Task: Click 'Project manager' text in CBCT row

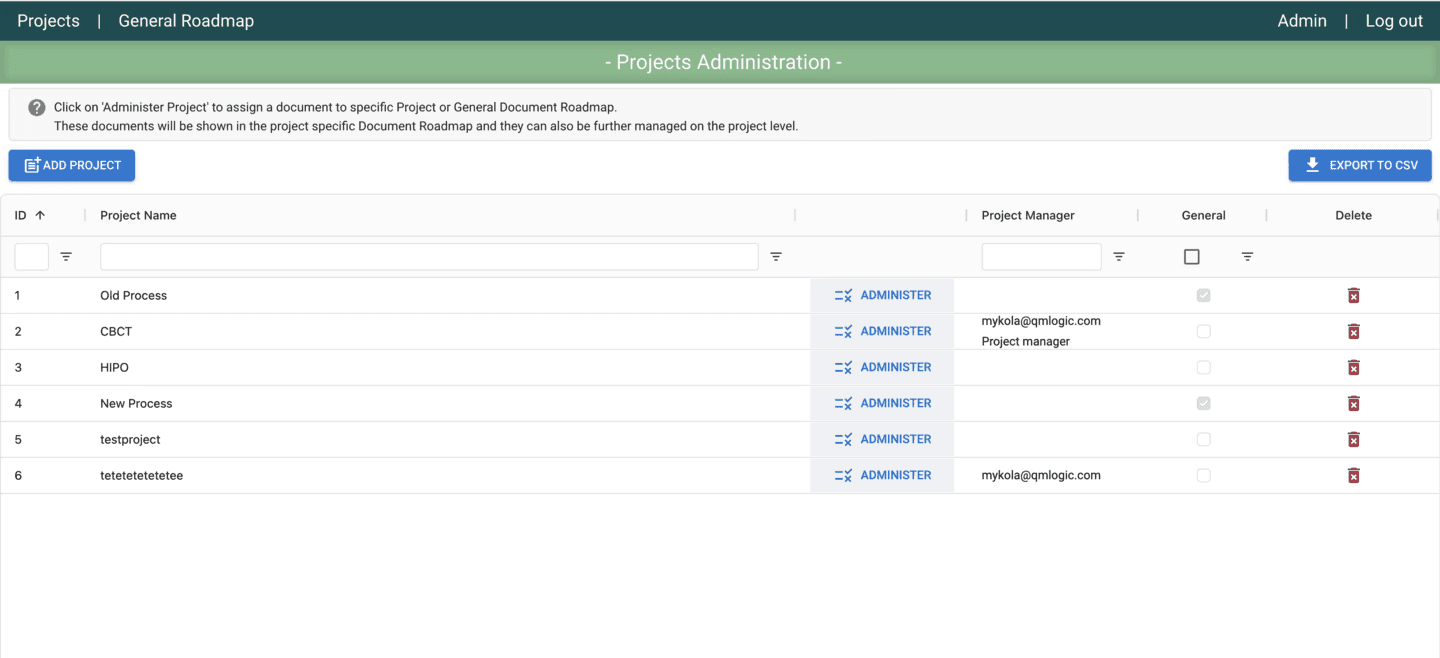Action: pos(1026,341)
